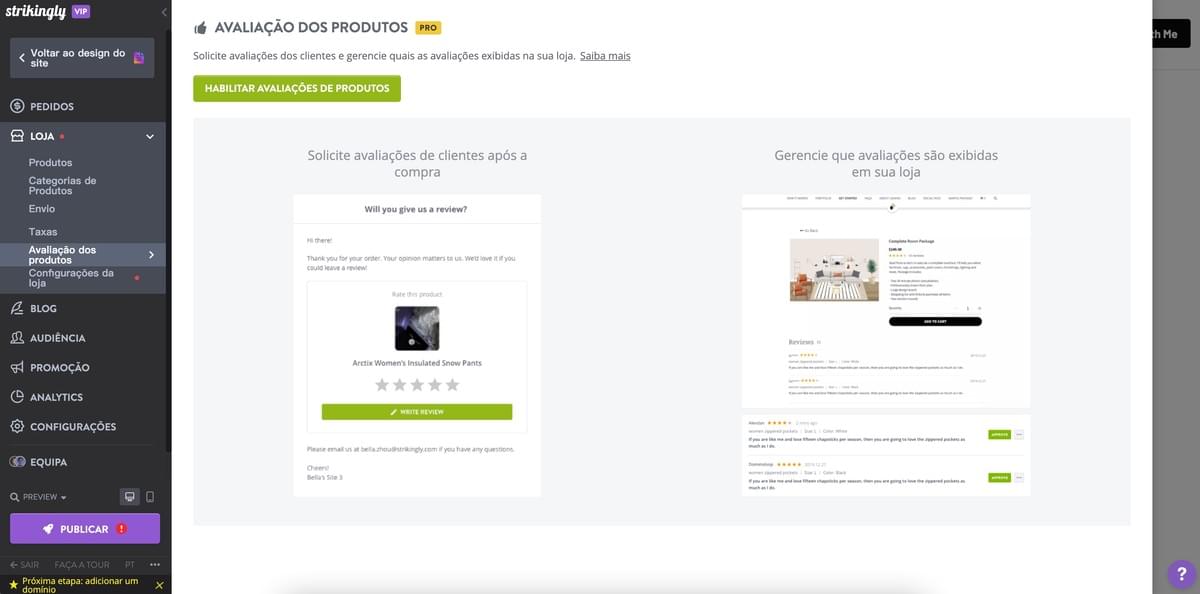The height and width of the screenshot is (594, 1200).
Task: Open the Configurações gear icon
Action: tap(17, 426)
